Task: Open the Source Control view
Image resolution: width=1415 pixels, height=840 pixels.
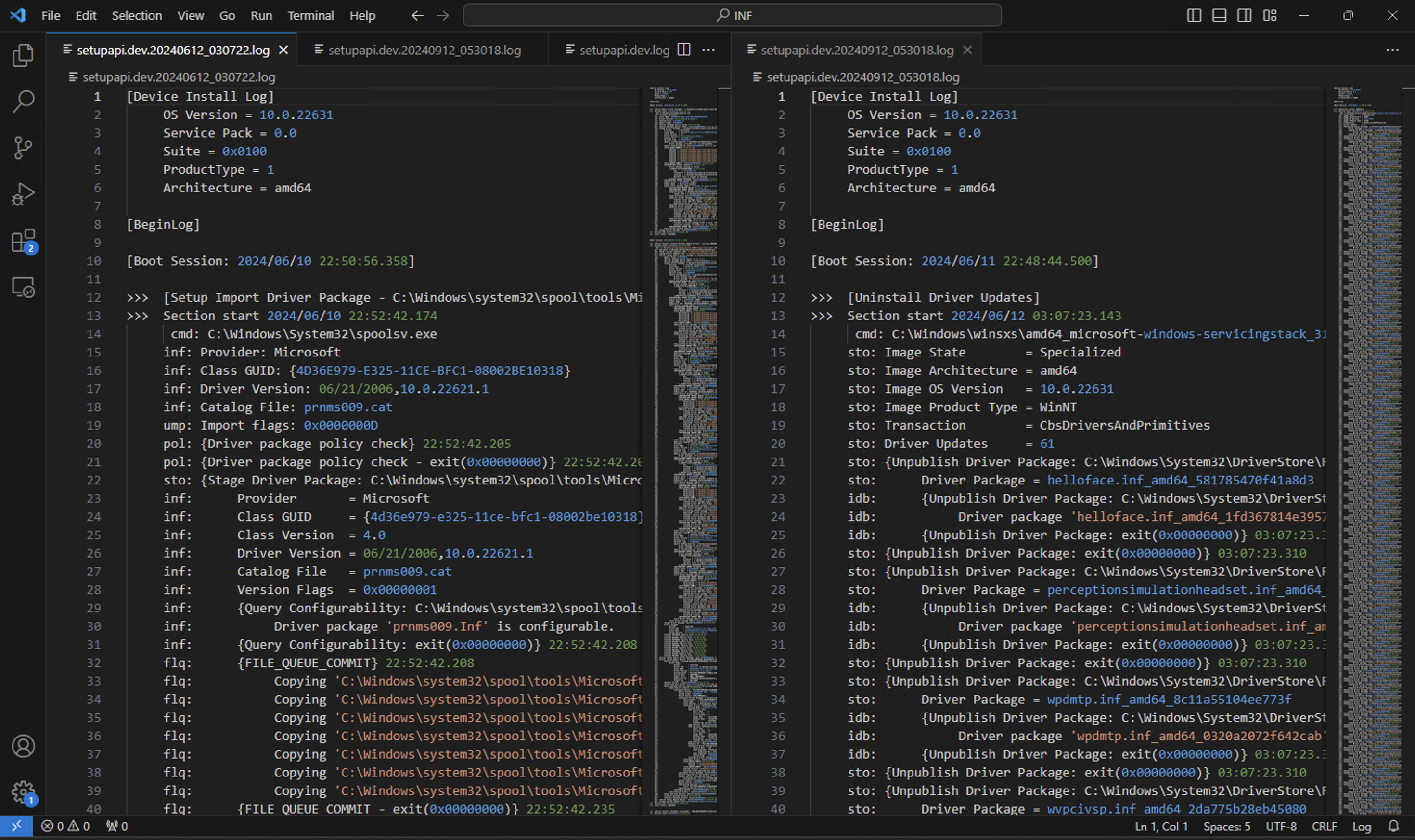Action: [x=23, y=148]
